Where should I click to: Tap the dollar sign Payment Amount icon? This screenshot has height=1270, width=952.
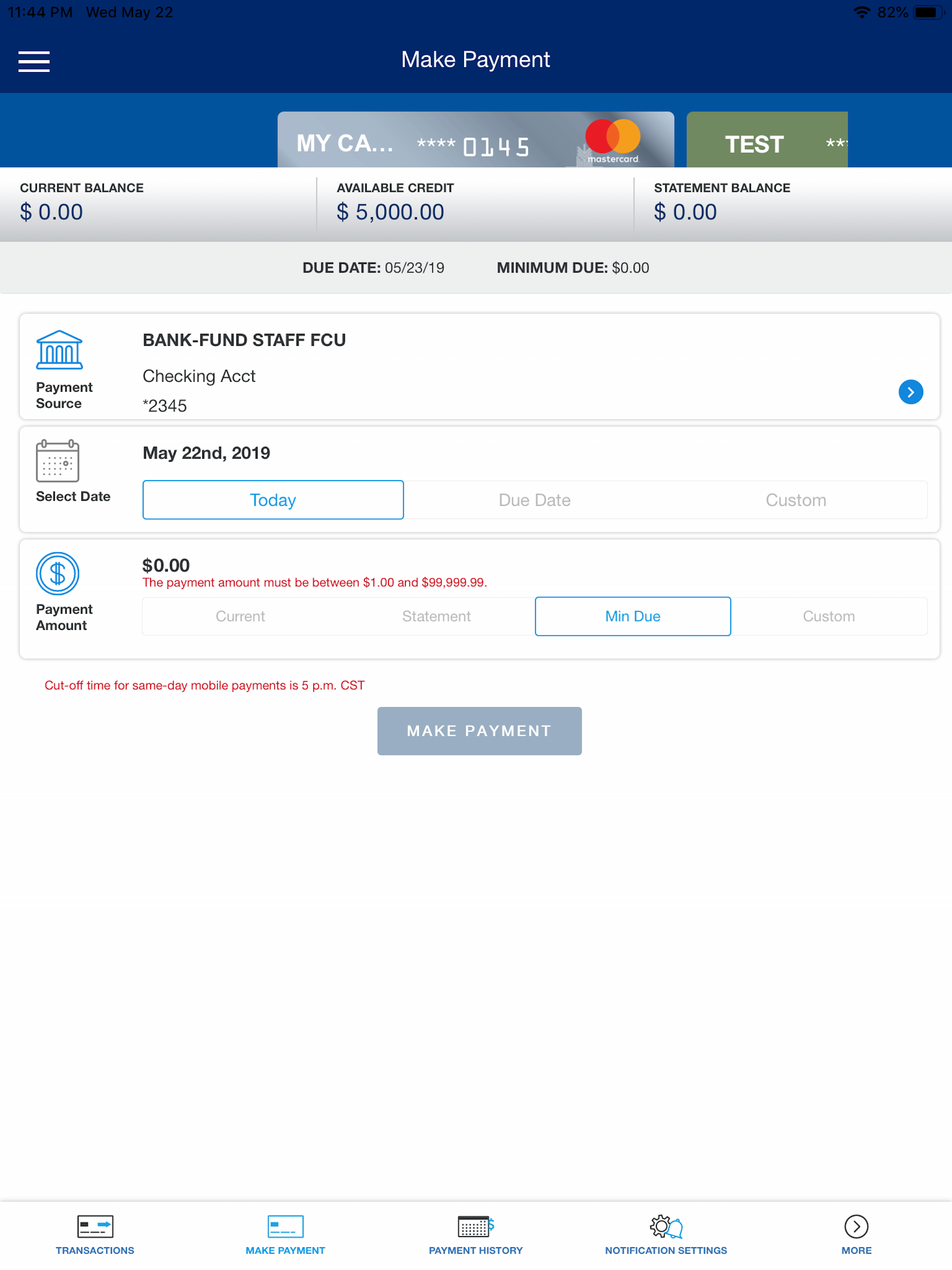[x=58, y=573]
